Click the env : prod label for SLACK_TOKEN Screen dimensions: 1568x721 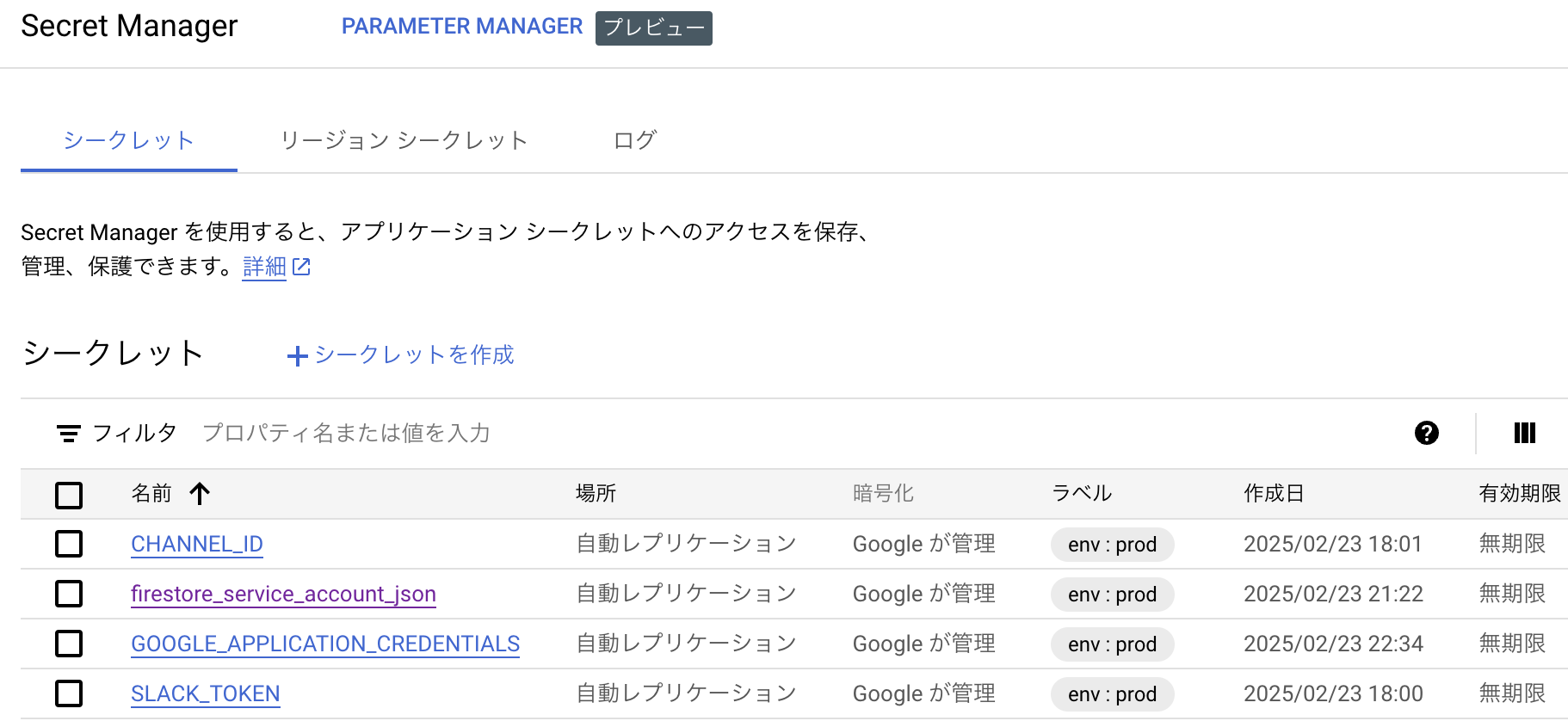click(x=1112, y=694)
